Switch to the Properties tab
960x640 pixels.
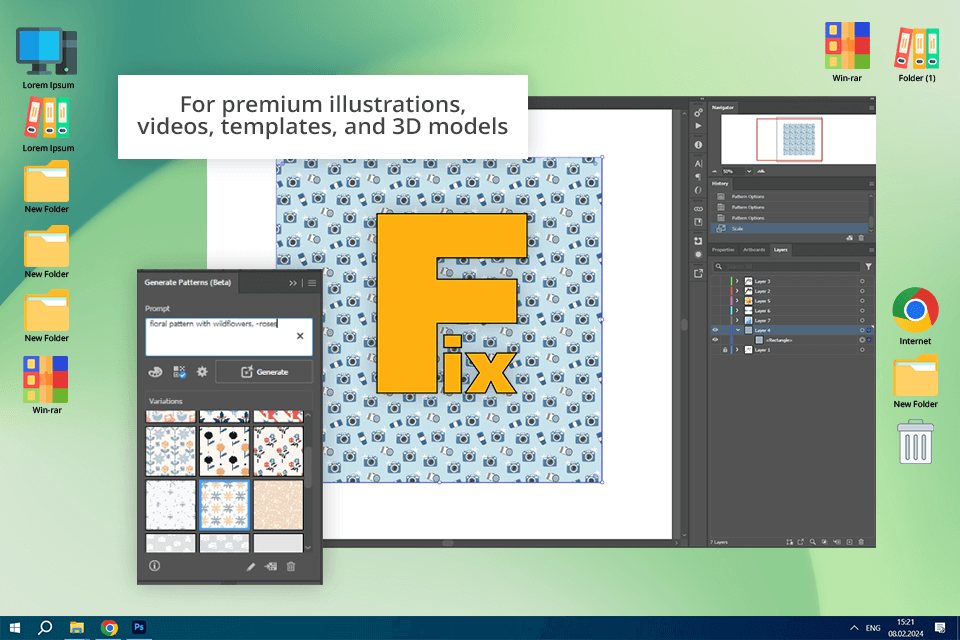coord(723,250)
